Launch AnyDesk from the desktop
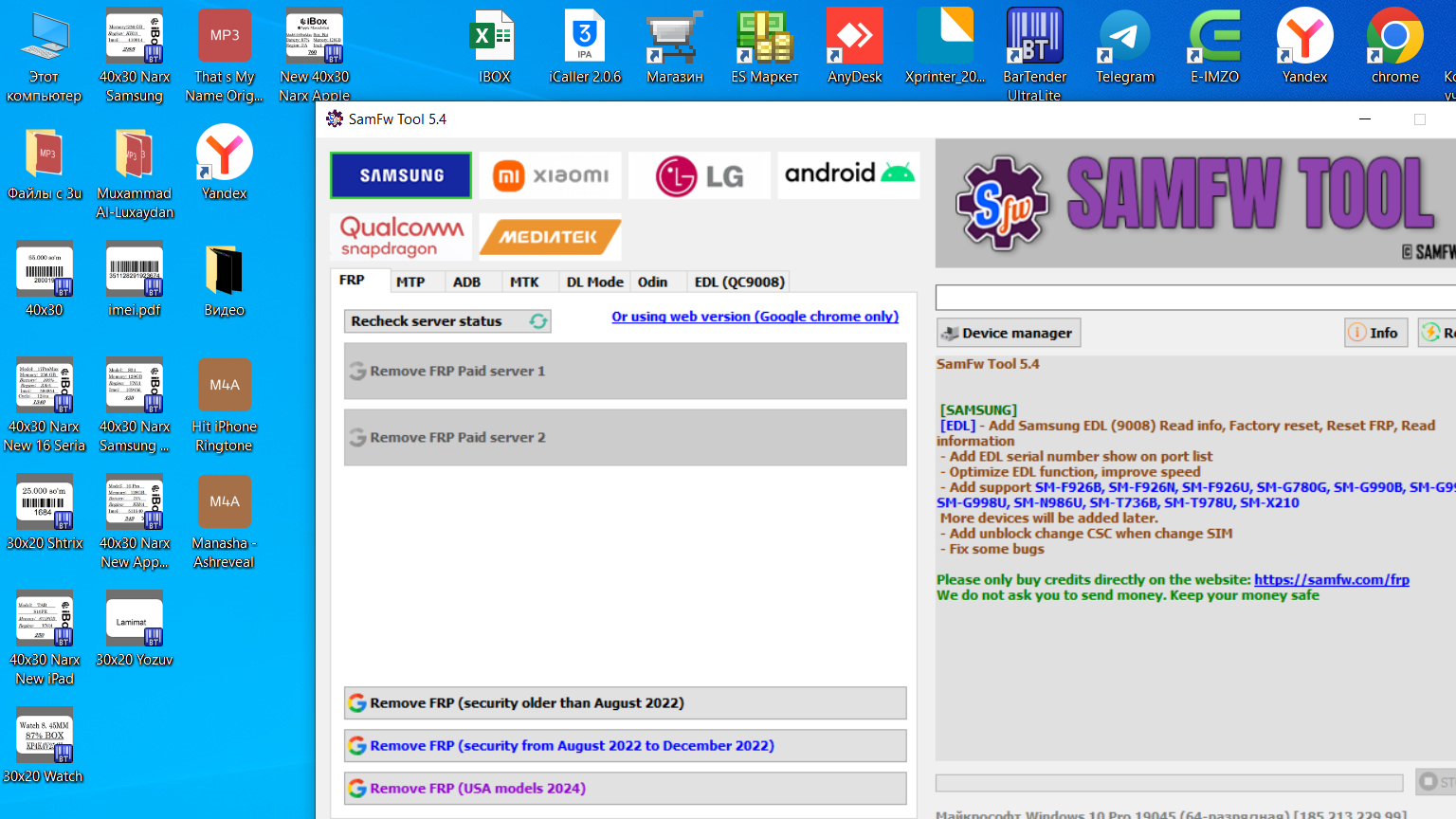Screen dimensions: 1456x819 [x=854, y=47]
